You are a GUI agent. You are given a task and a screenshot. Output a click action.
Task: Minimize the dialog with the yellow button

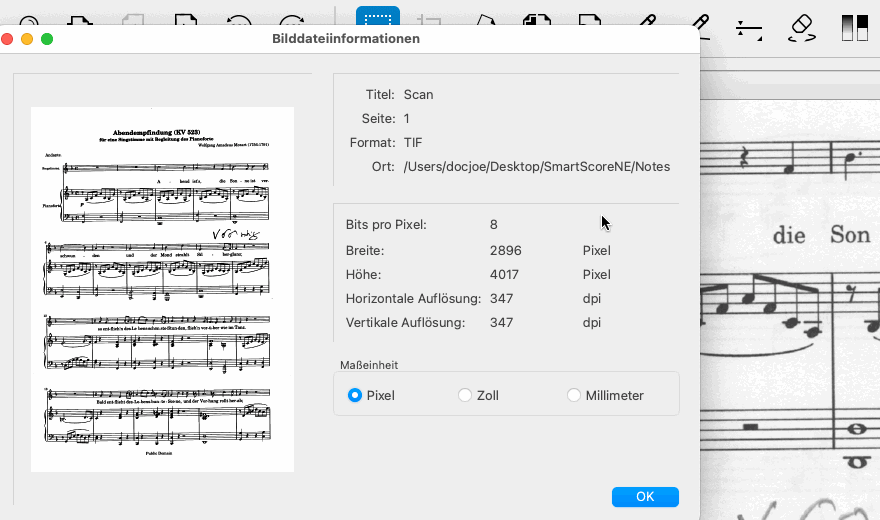[27, 39]
